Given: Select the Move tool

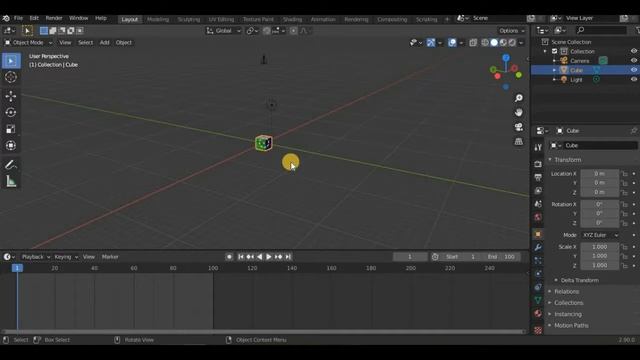Looking at the screenshot, I should pos(11,96).
